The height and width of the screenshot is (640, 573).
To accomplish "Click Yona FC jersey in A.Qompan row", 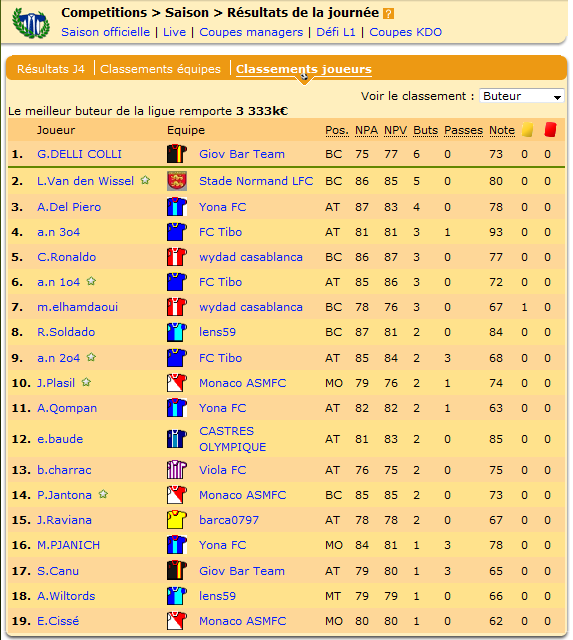I will (177, 408).
